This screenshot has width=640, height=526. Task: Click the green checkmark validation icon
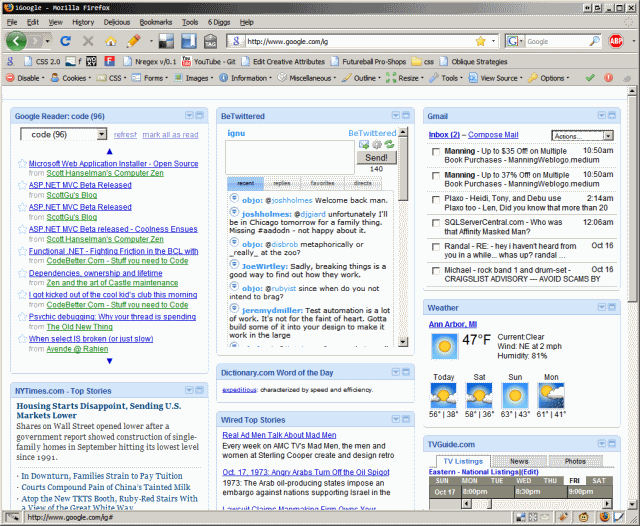(x=590, y=78)
